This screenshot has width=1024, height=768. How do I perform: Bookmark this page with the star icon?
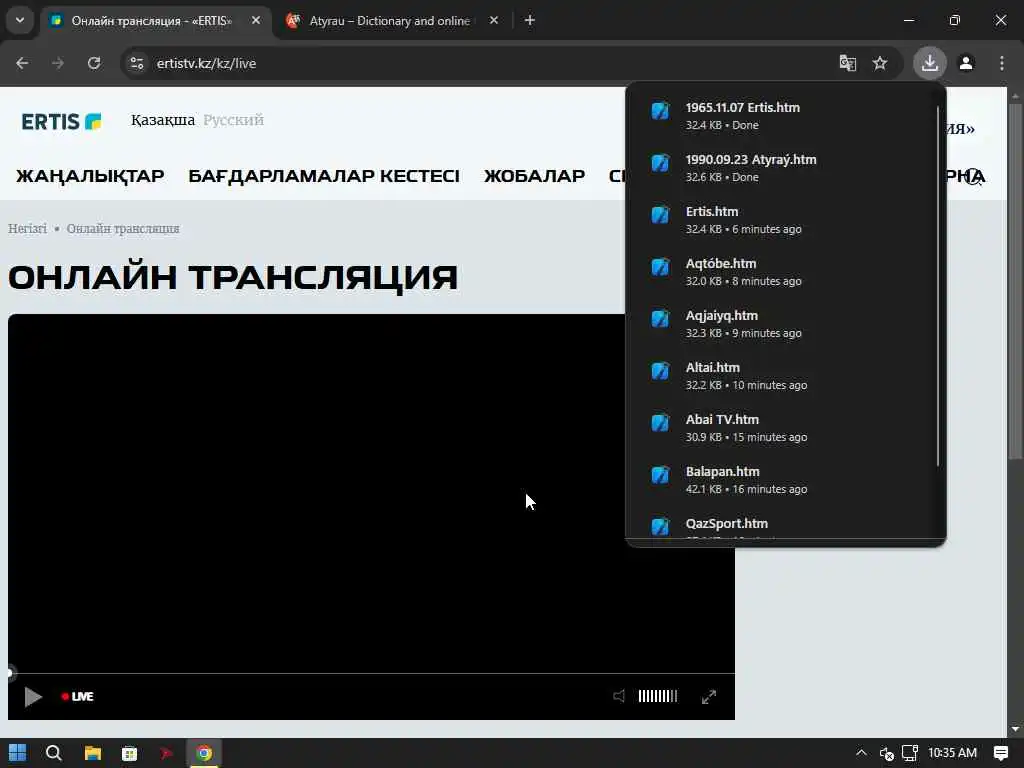click(x=880, y=63)
